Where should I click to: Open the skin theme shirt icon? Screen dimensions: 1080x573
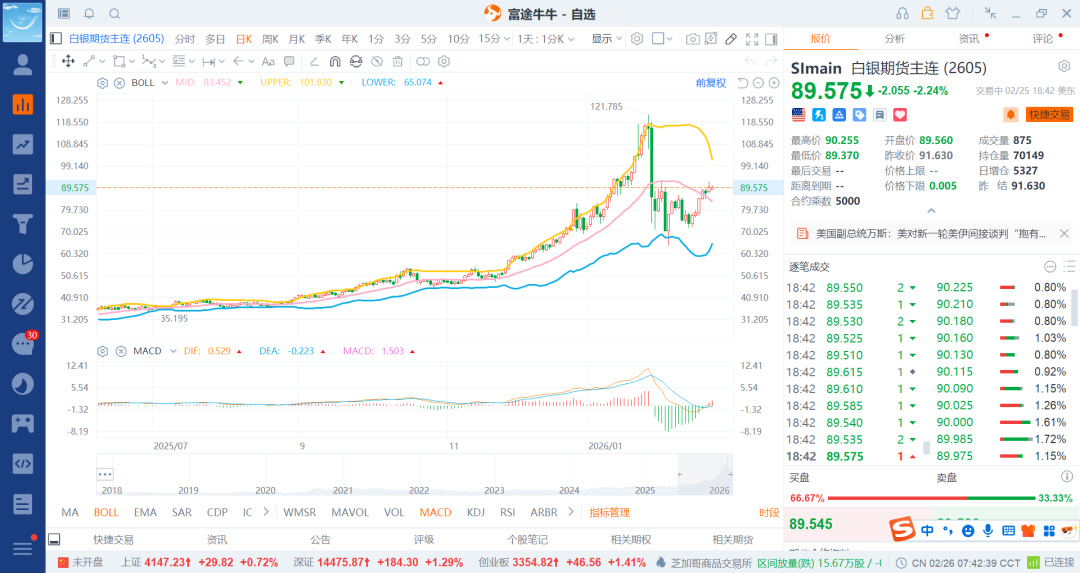[953, 13]
